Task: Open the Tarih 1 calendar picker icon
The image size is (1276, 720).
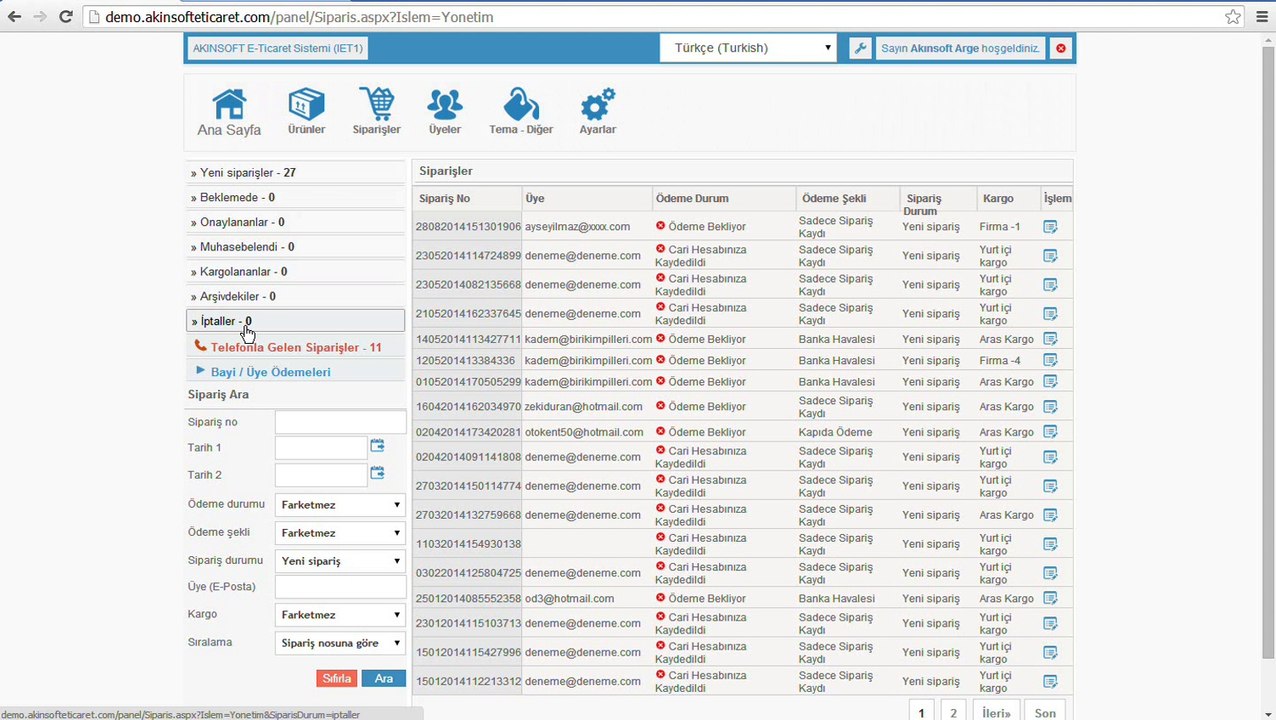Action: [377, 446]
